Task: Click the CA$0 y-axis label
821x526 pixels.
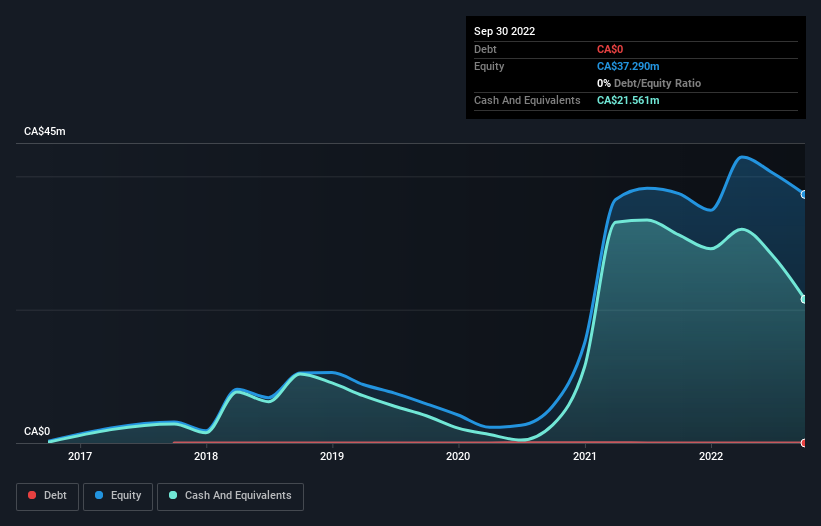Action: tap(37, 431)
